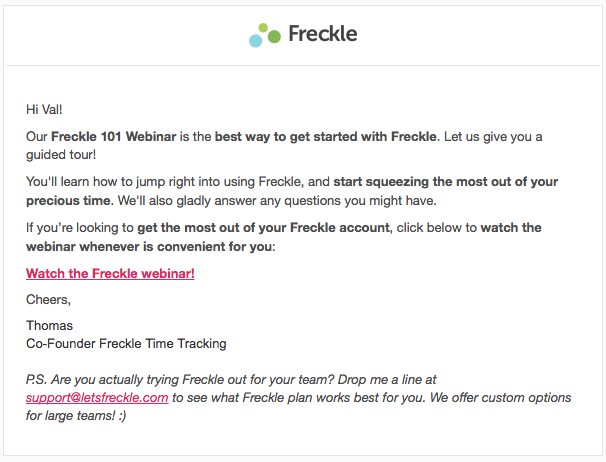Click the 'Cheers,' sign-off line
The image size is (606, 462).
(48, 300)
